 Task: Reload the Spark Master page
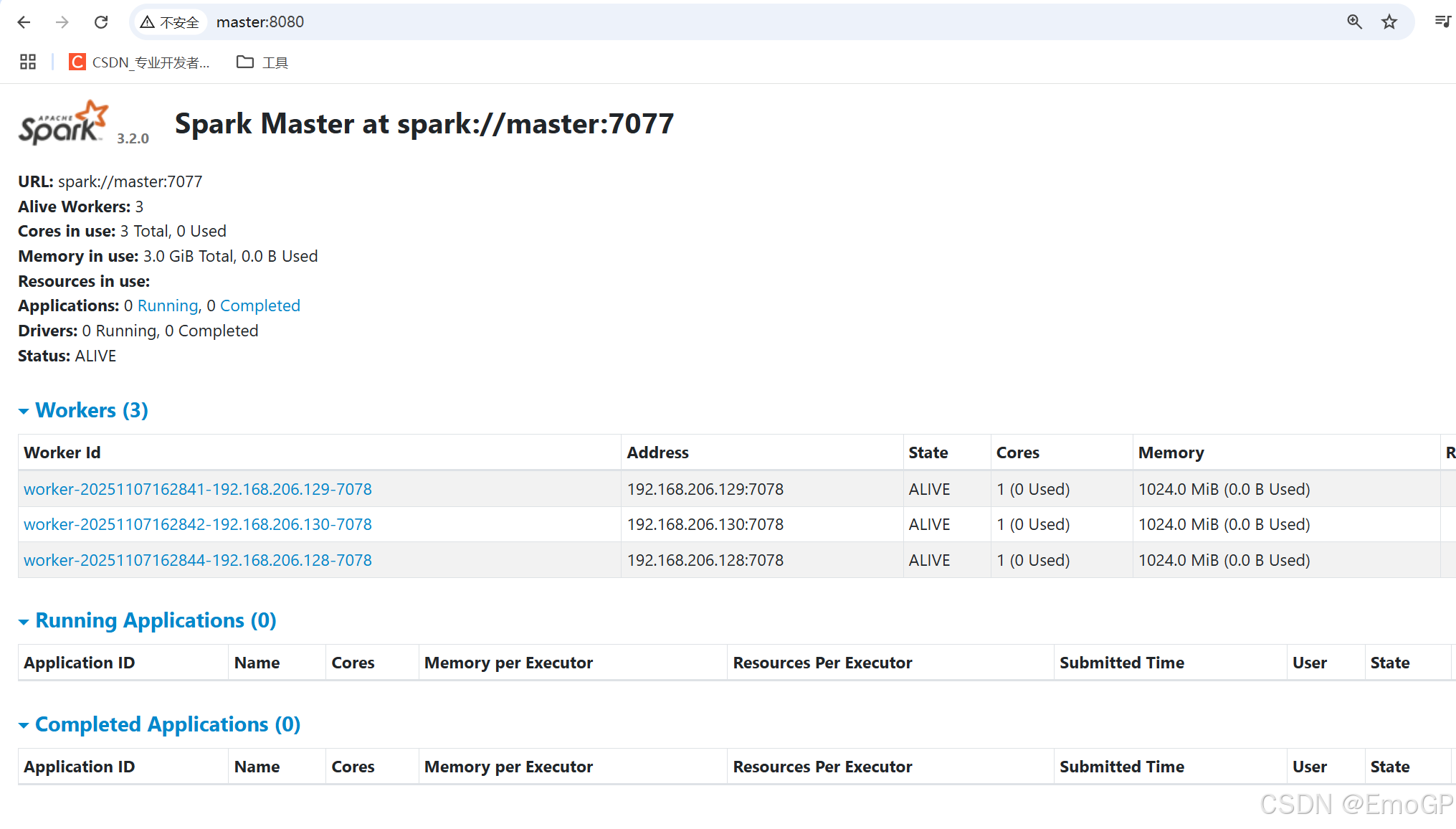(x=101, y=22)
